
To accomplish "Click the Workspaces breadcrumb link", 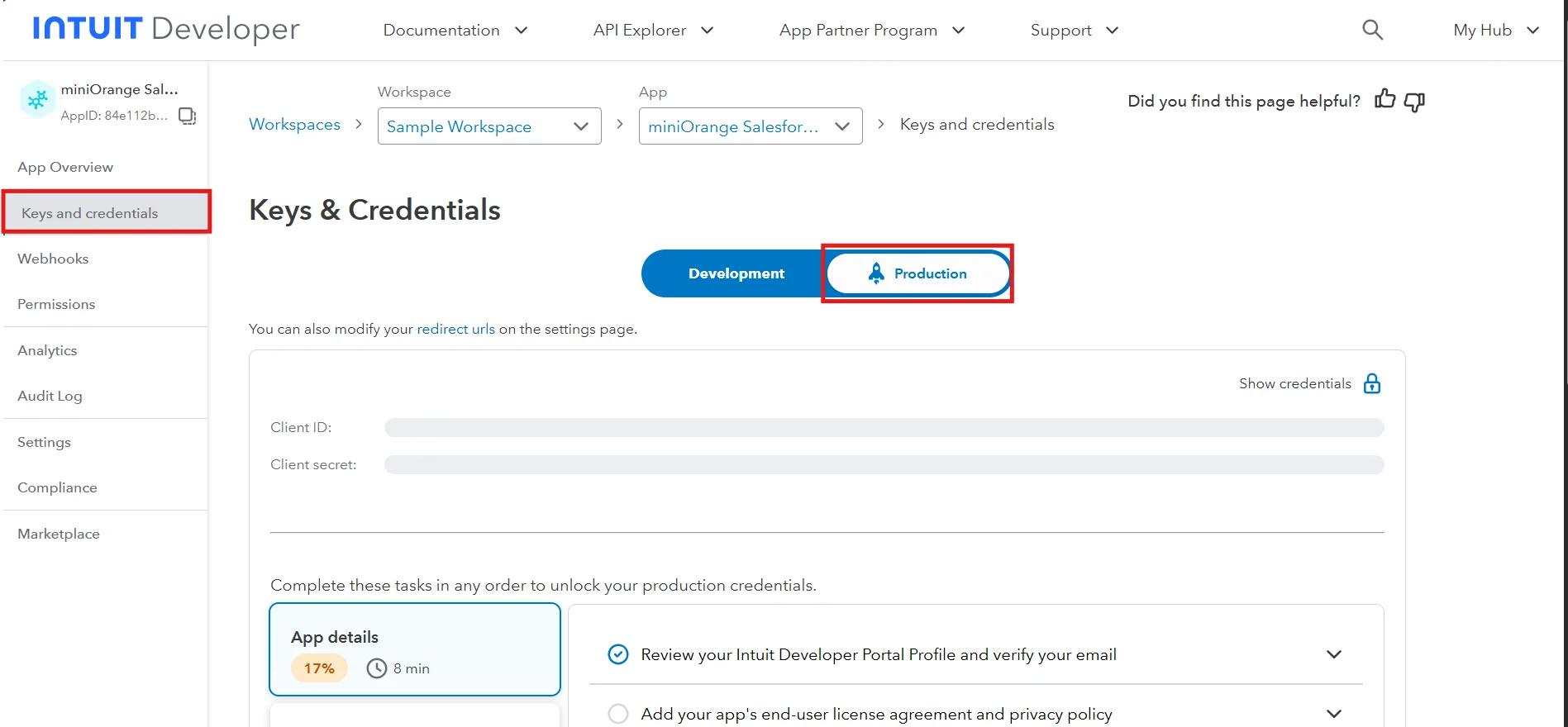I will coord(294,124).
